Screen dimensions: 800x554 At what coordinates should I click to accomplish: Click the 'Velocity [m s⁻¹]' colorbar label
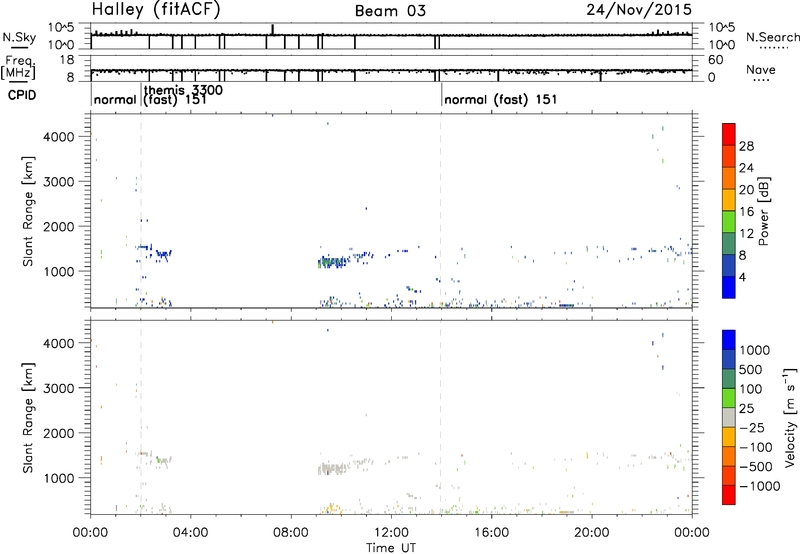point(790,417)
